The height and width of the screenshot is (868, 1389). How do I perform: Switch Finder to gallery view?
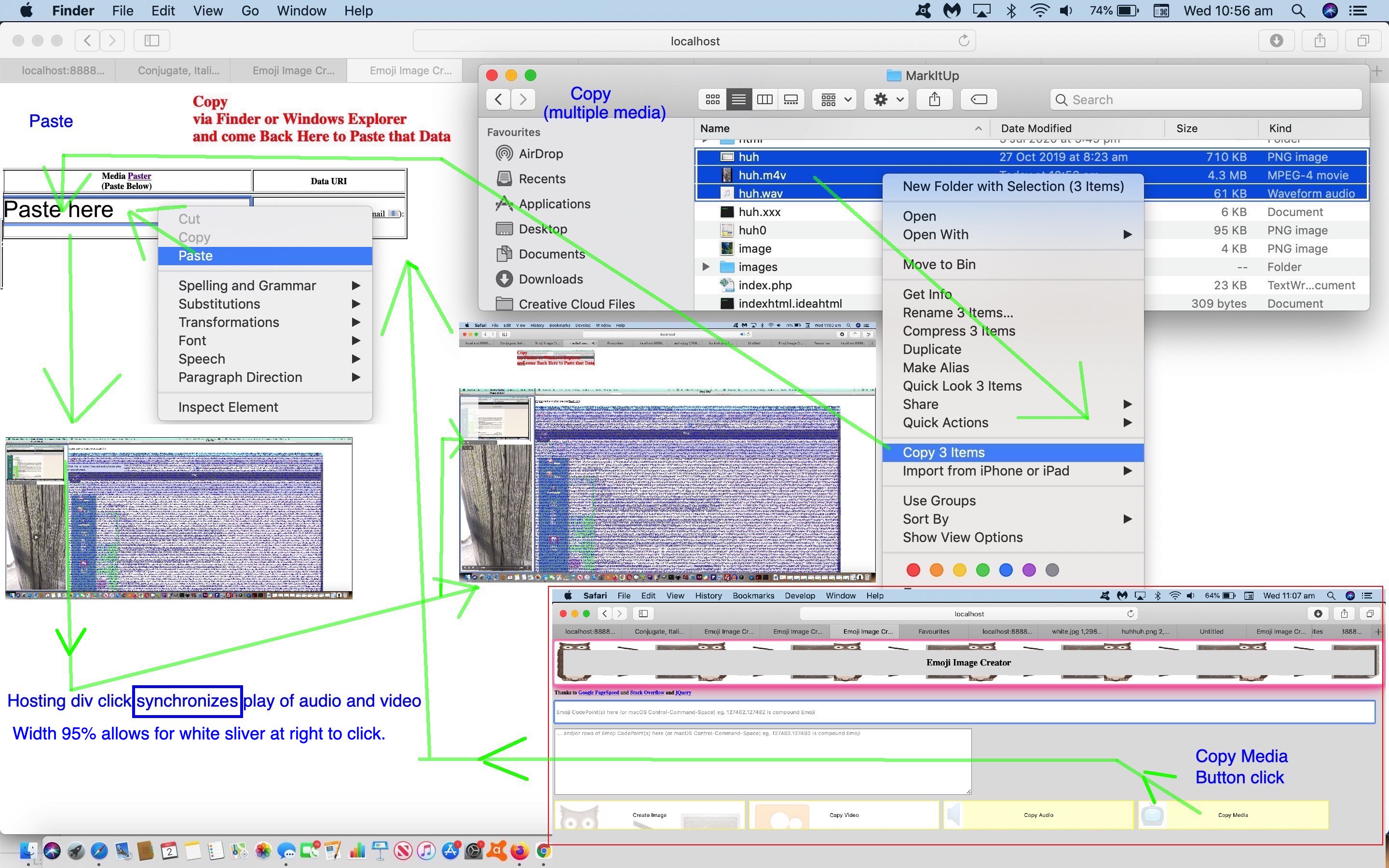[791, 99]
